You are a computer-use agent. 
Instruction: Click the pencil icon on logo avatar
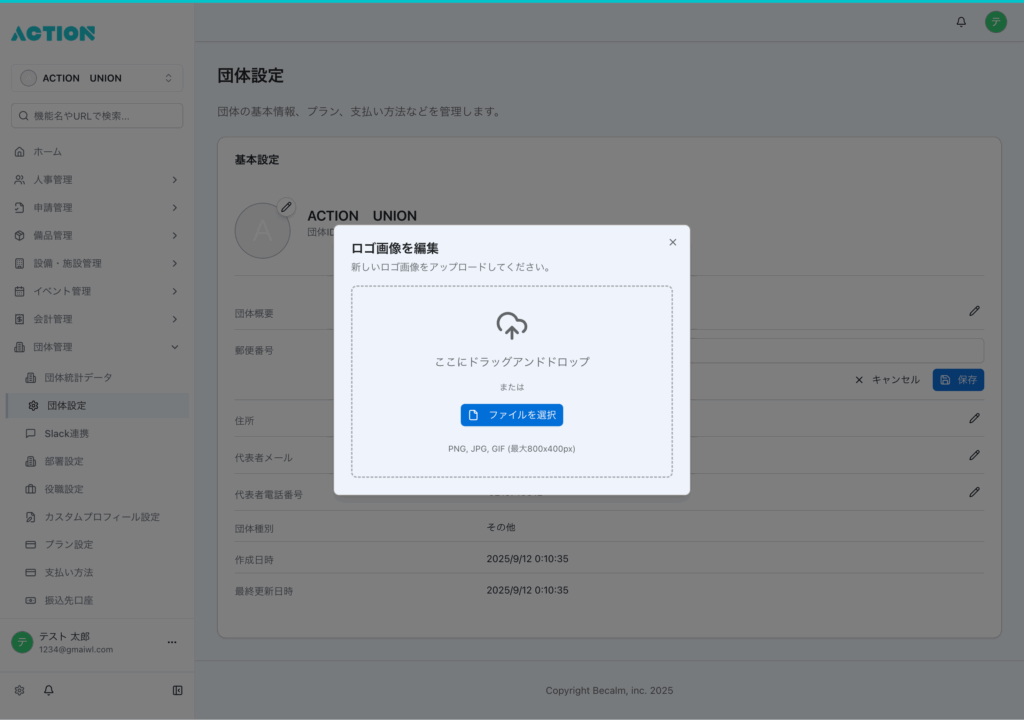coord(286,207)
